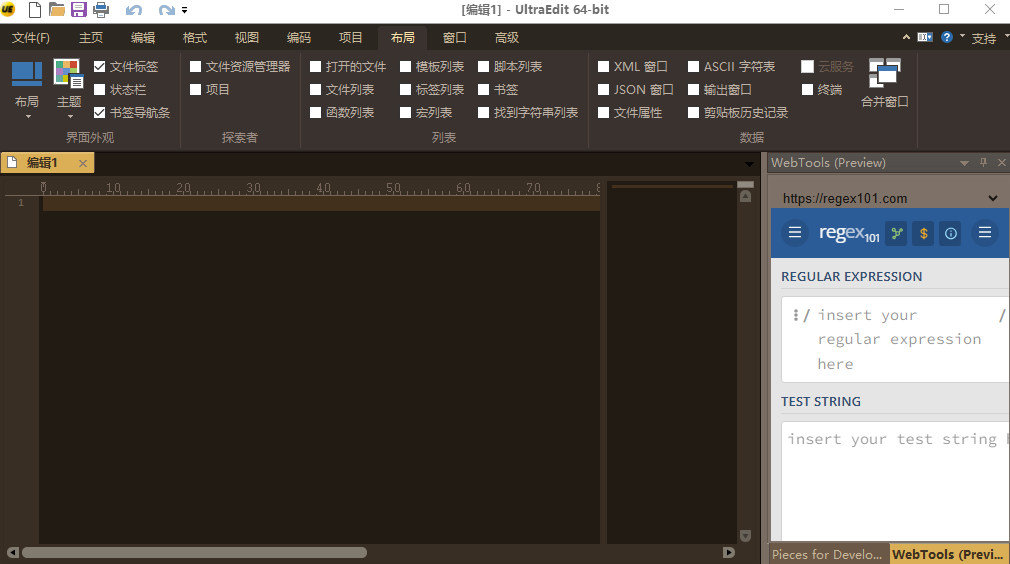Open help via the blue question mark
Viewport: 1010px width, 564px height.
pyautogui.click(x=946, y=37)
